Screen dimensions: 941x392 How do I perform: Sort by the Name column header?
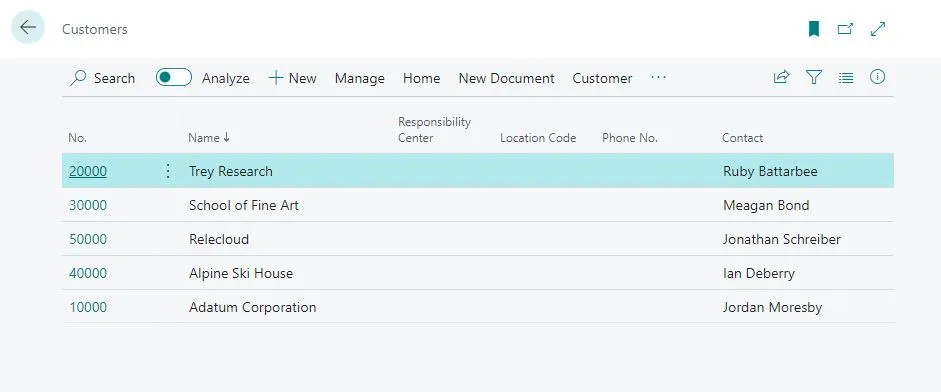point(209,137)
